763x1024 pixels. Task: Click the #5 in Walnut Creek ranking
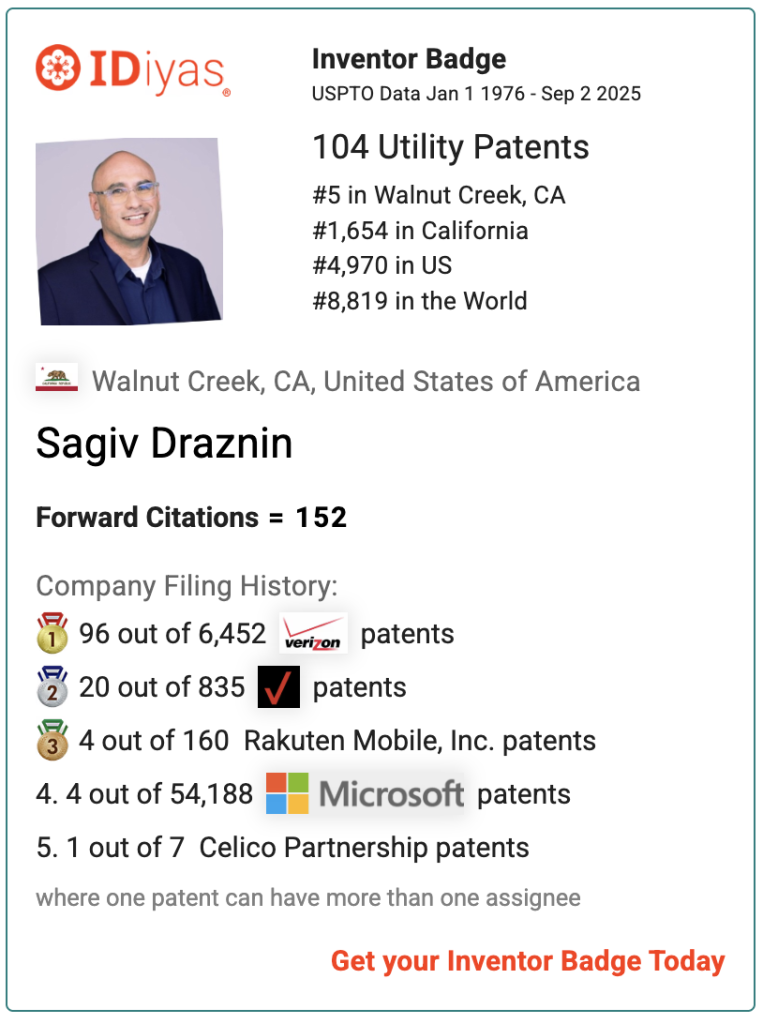439,195
